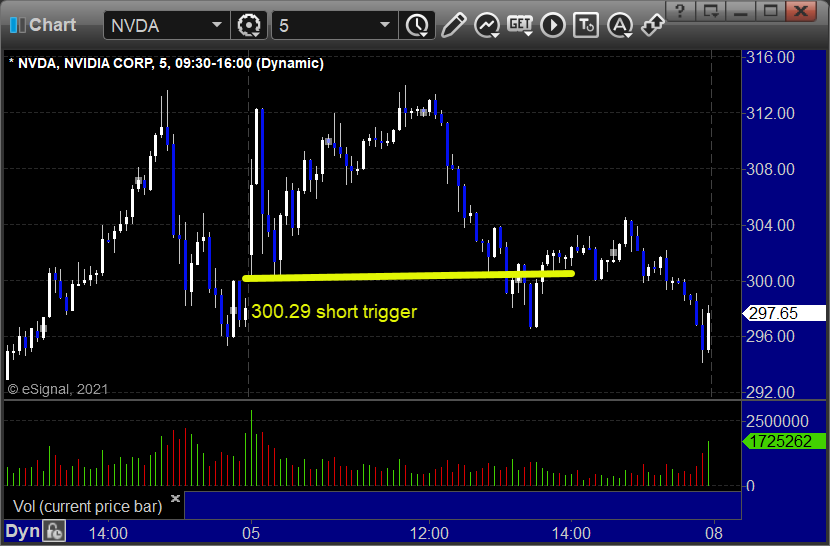Click the 304.00 price axis label

770,225
